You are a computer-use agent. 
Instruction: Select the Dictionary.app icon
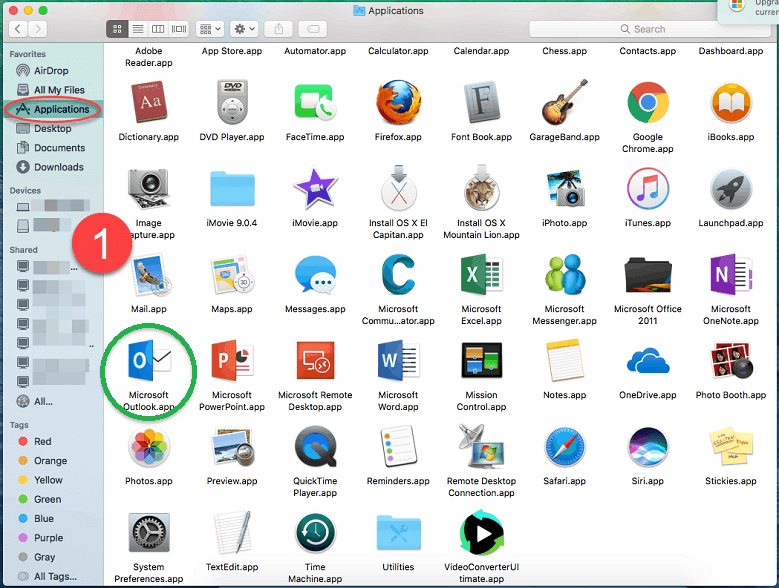coord(149,102)
